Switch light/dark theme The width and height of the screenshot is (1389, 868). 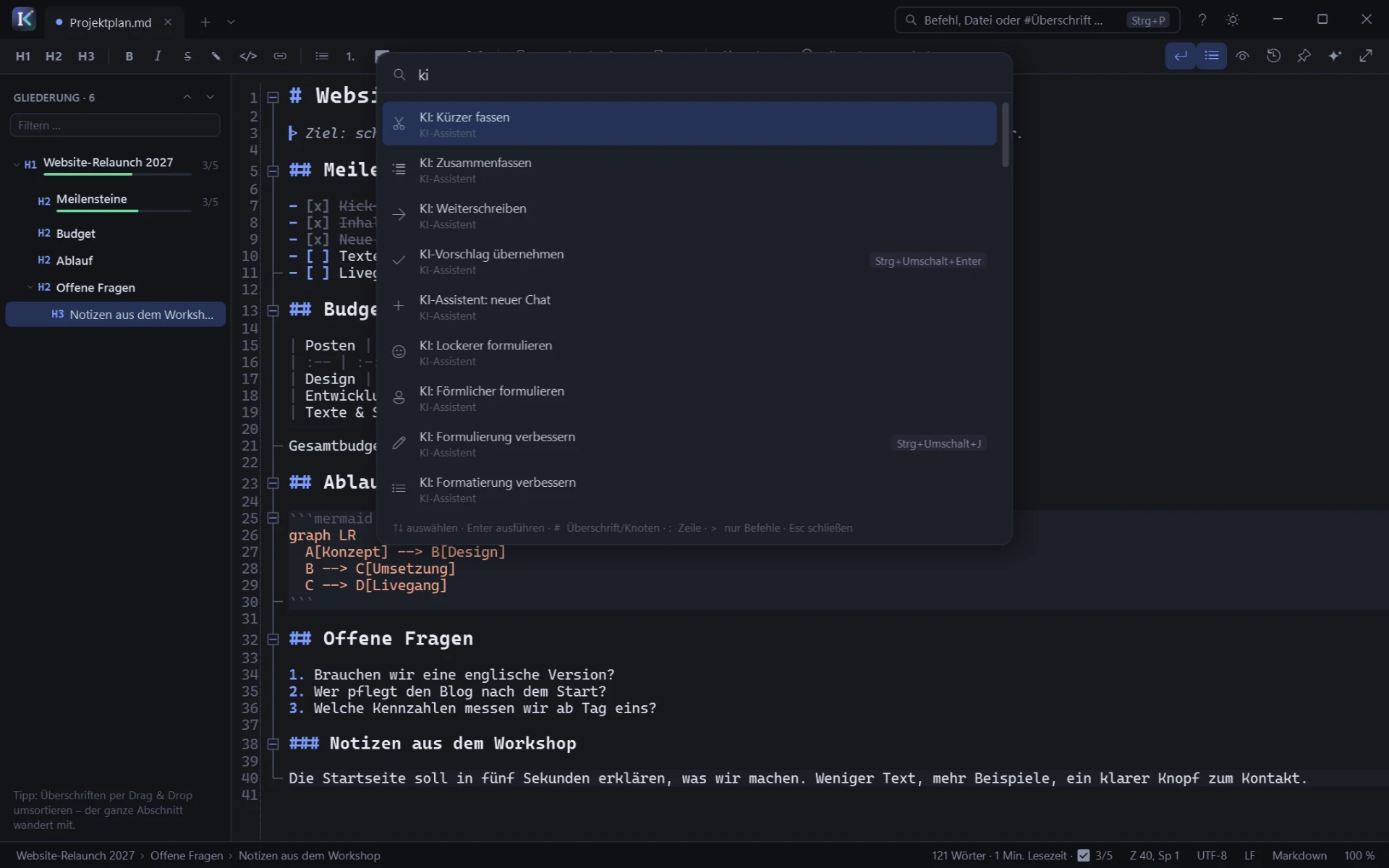click(x=1233, y=20)
